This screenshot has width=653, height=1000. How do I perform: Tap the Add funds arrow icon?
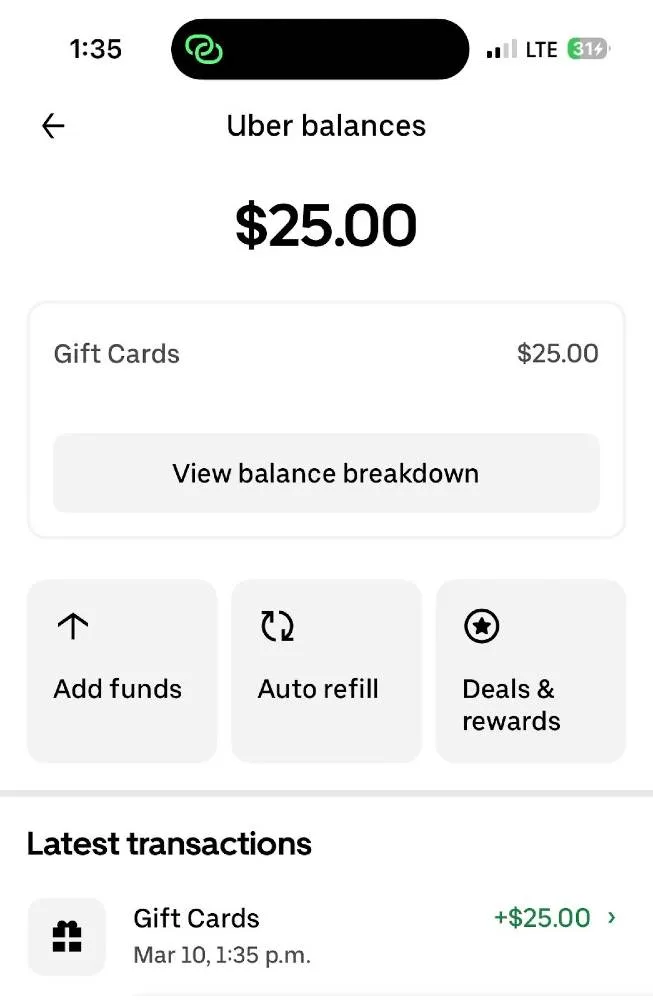tap(72, 625)
